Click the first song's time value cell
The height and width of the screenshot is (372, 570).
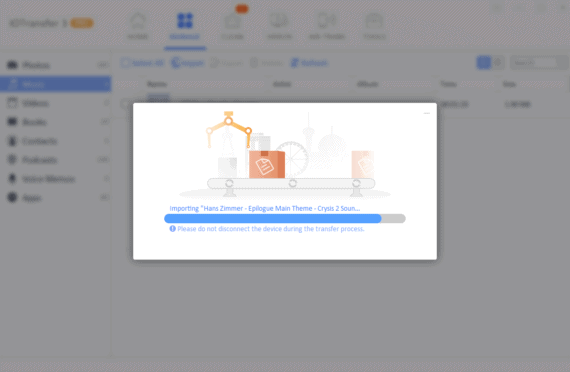[454, 105]
